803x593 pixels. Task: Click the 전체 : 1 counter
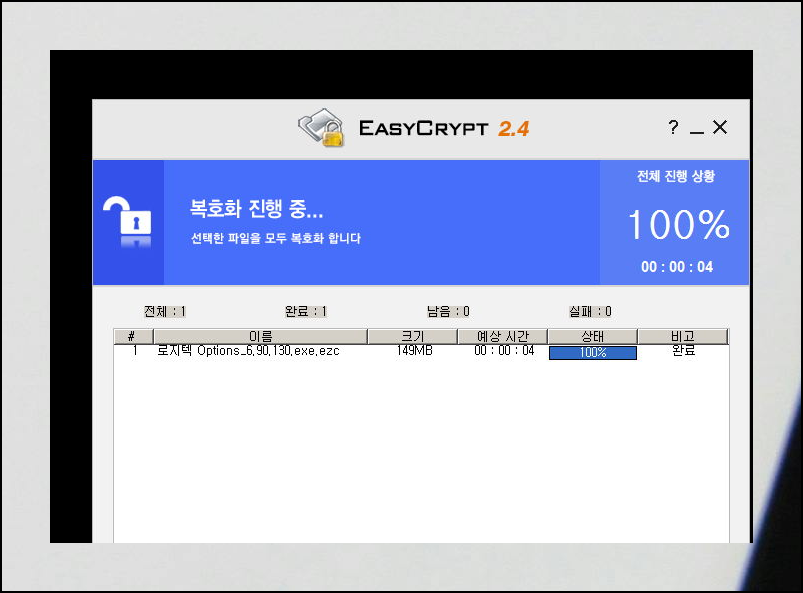pos(164,311)
